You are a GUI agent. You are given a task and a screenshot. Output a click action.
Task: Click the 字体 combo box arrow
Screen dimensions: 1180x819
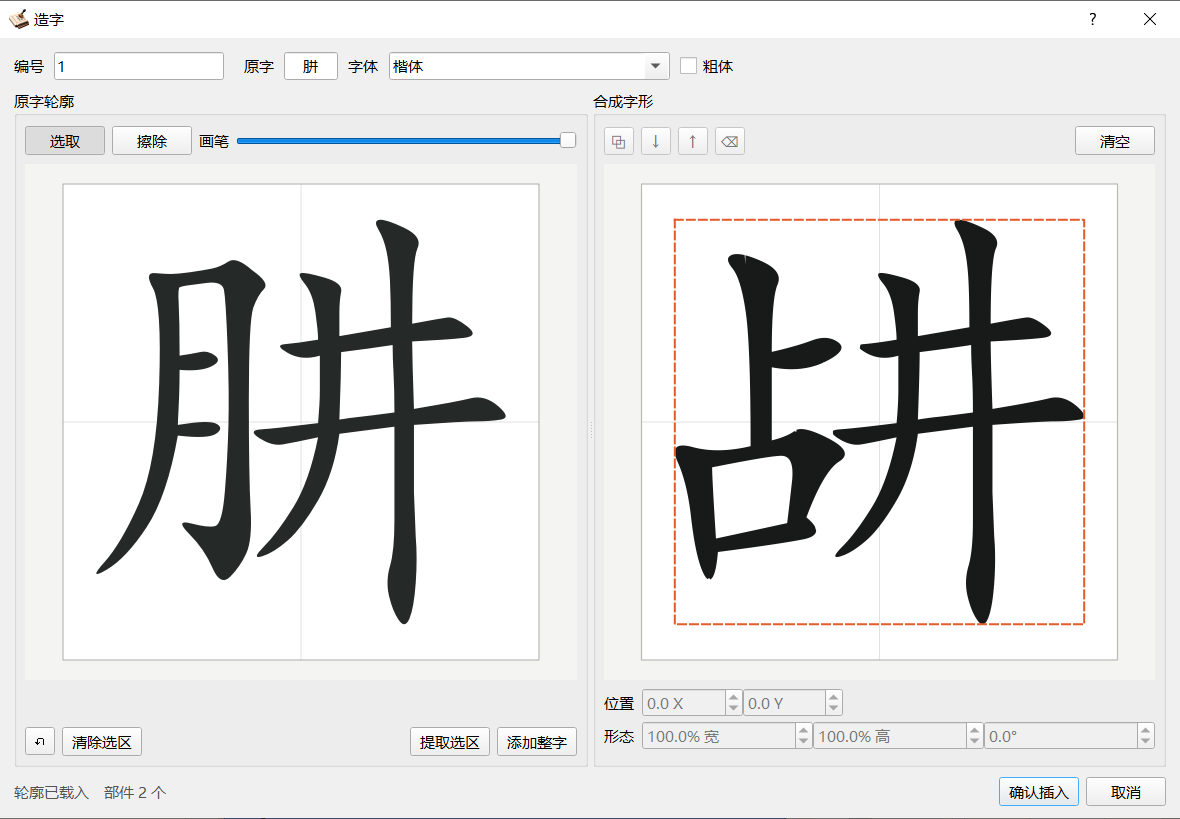pyautogui.click(x=656, y=66)
